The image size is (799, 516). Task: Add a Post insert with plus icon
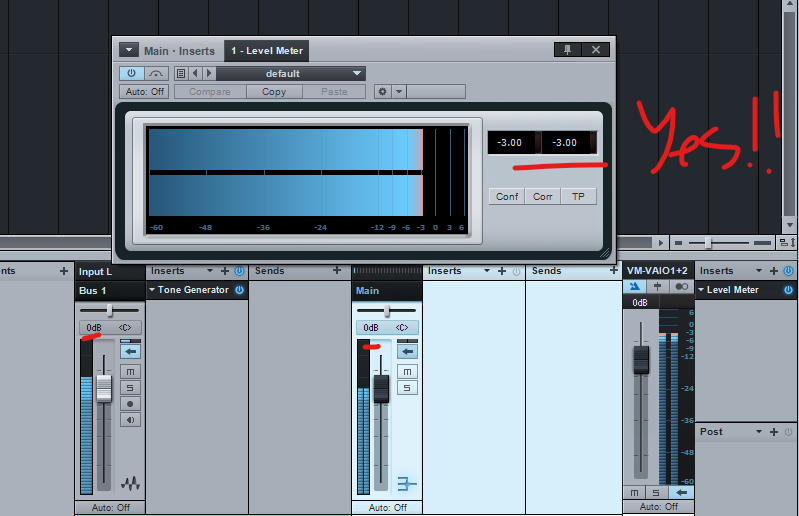774,432
